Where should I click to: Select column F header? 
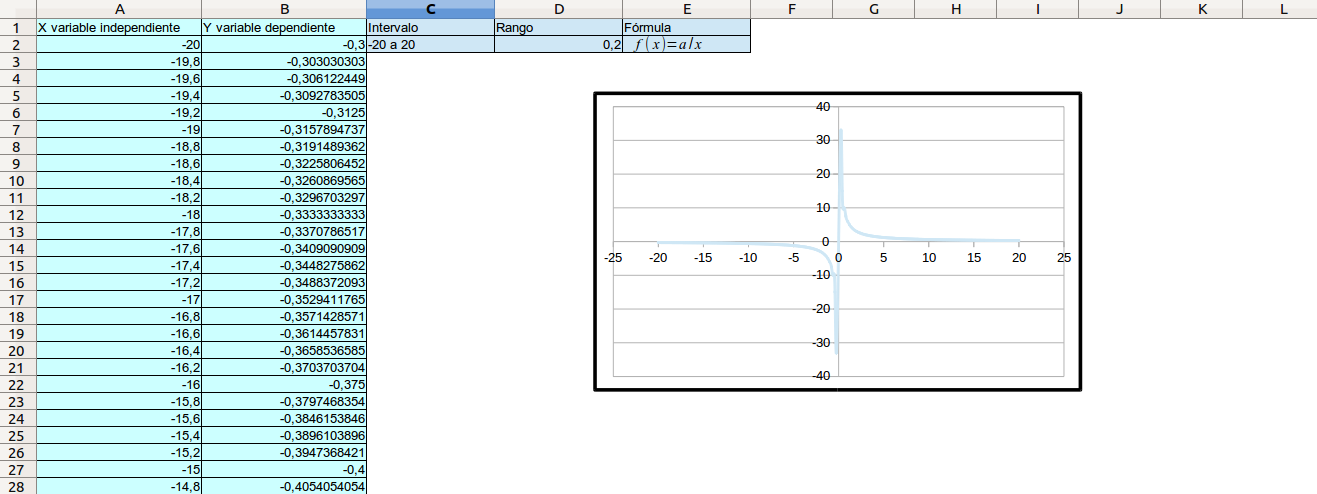click(791, 9)
